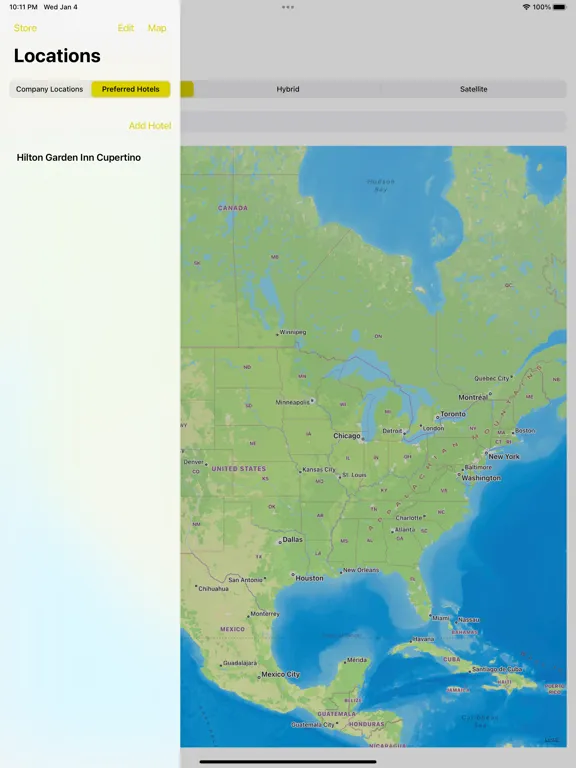This screenshot has height=768, width=576.
Task: Tap the battery status icon
Action: (x=559, y=7)
